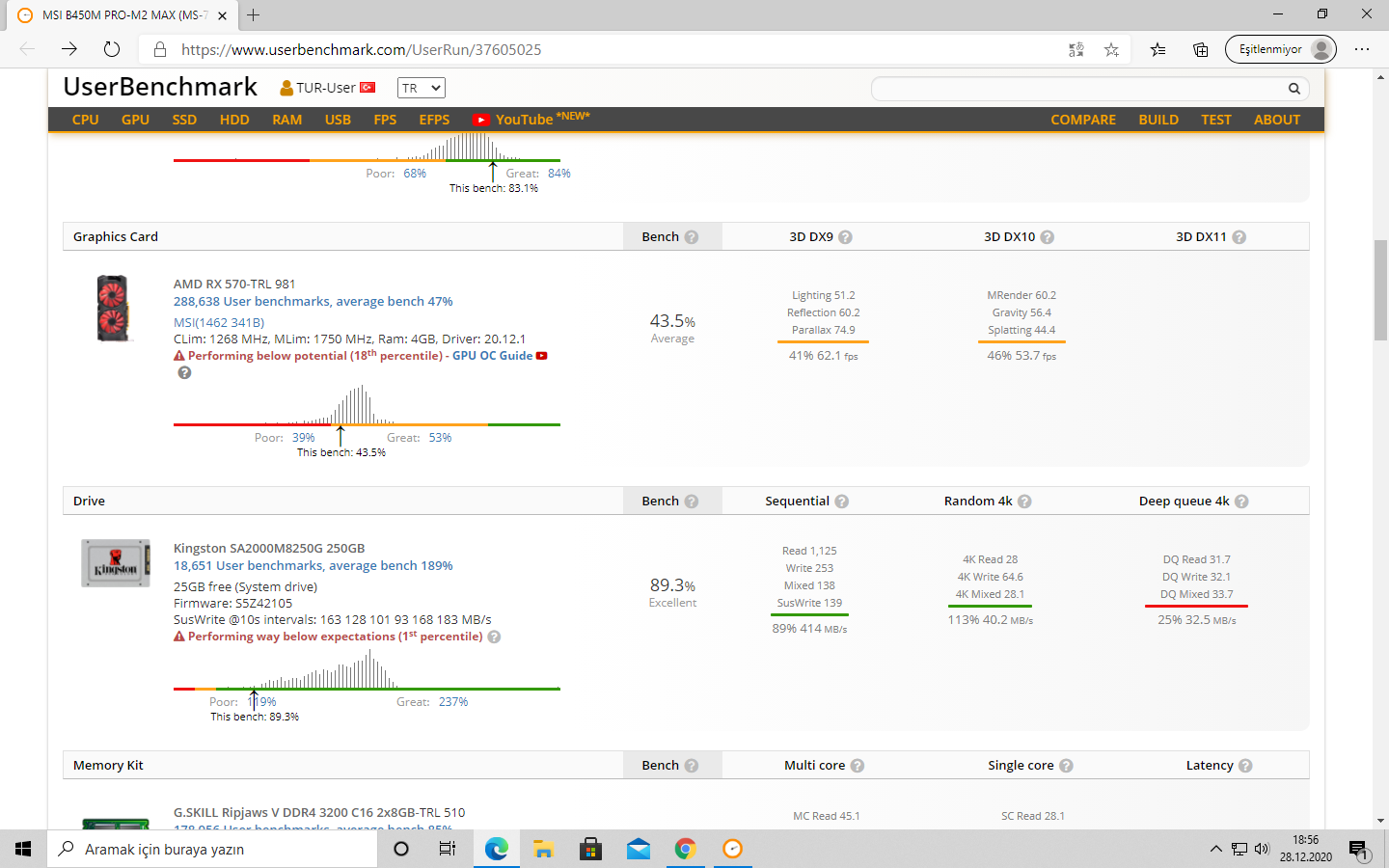Viewport: 1389px width, 868px height.
Task: Click the TUR-User profile icon
Action: coord(286,88)
